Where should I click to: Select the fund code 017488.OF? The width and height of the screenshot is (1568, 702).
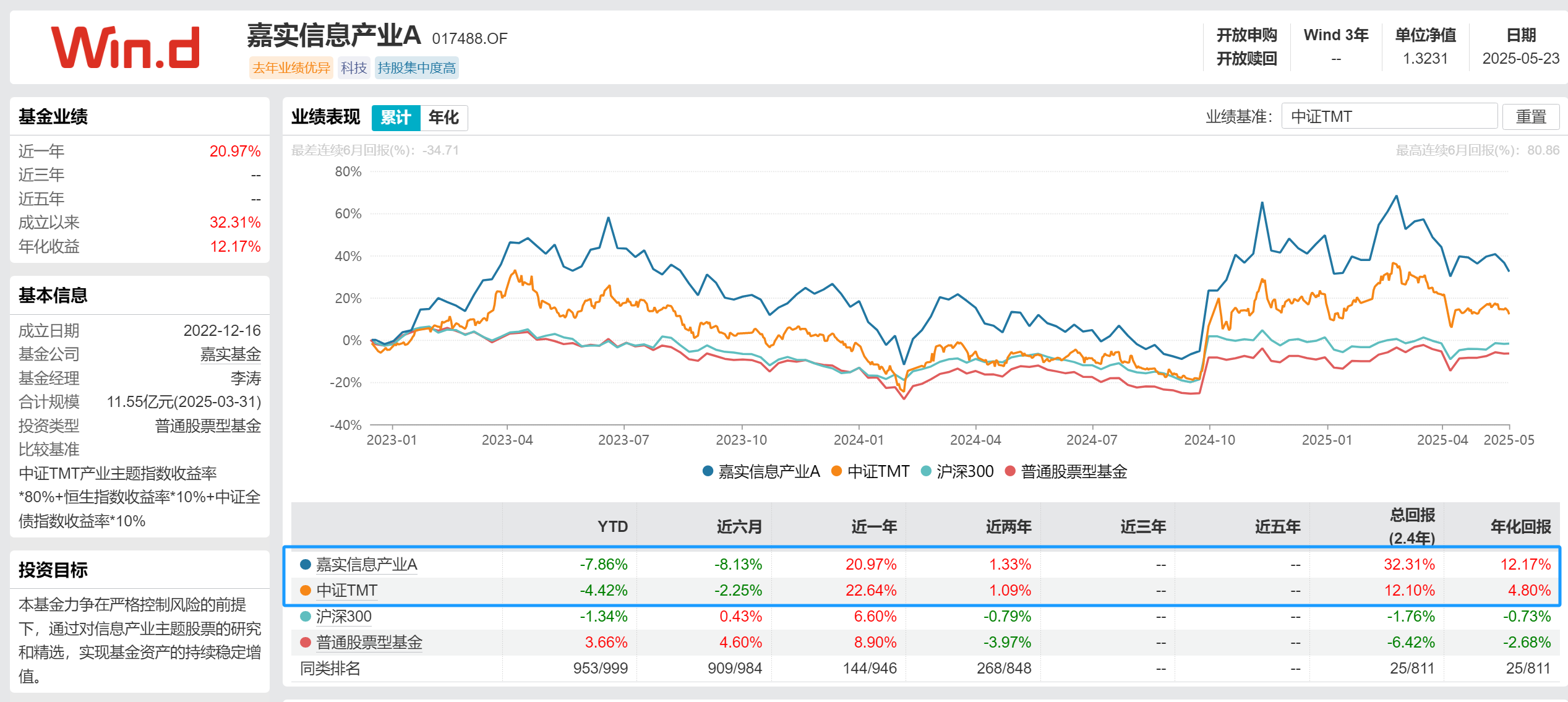click(x=469, y=38)
